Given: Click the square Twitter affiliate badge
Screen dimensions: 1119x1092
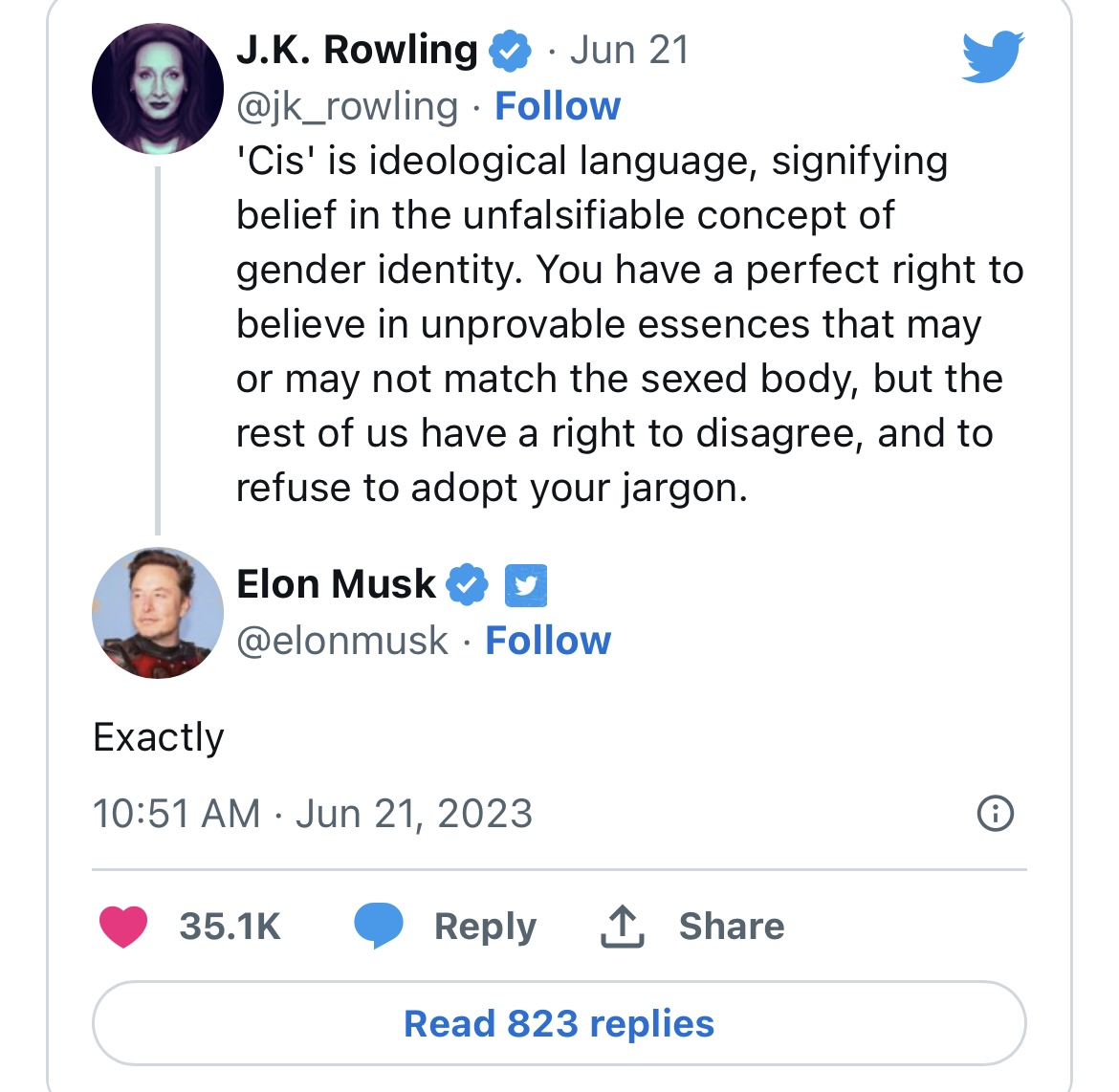Looking at the screenshot, I should click(x=526, y=585).
